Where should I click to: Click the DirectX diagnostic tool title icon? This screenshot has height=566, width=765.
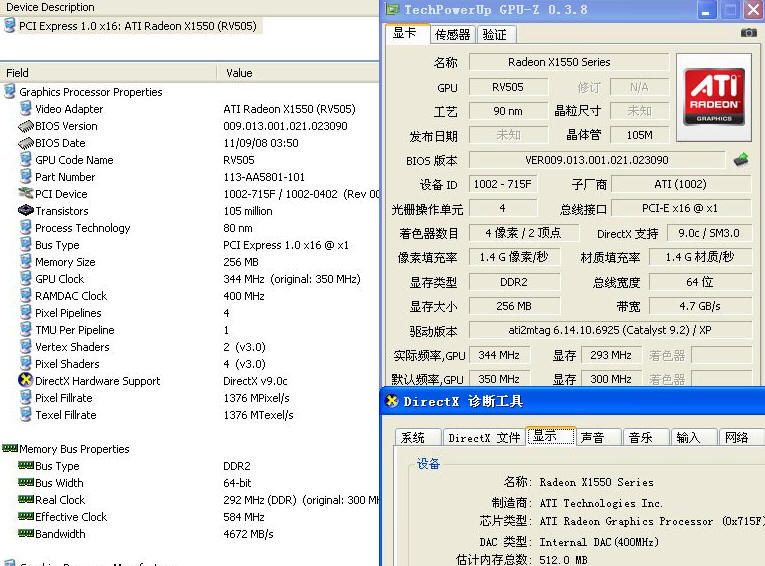pyautogui.click(x=392, y=401)
